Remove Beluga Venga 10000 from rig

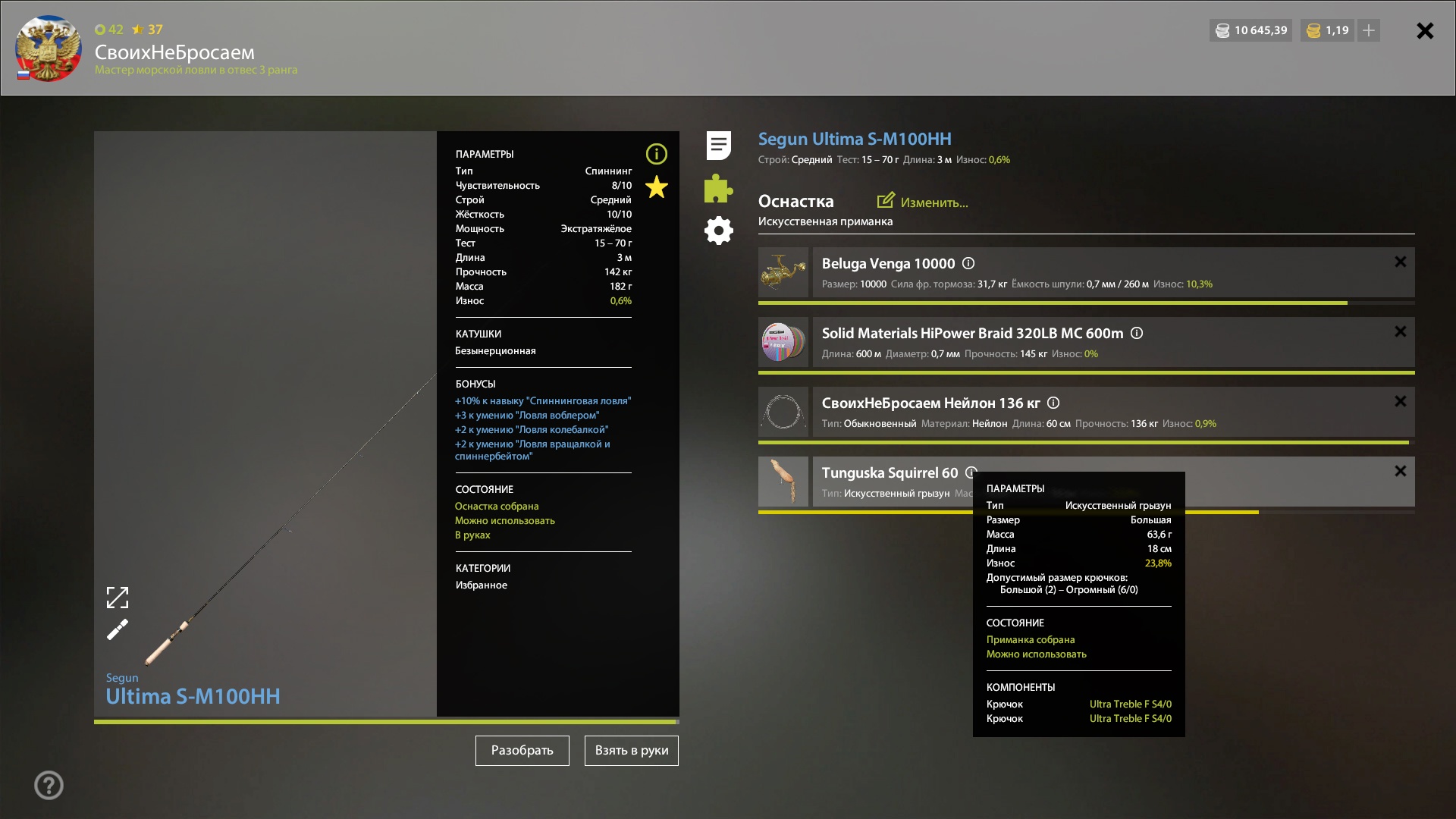(x=1400, y=262)
